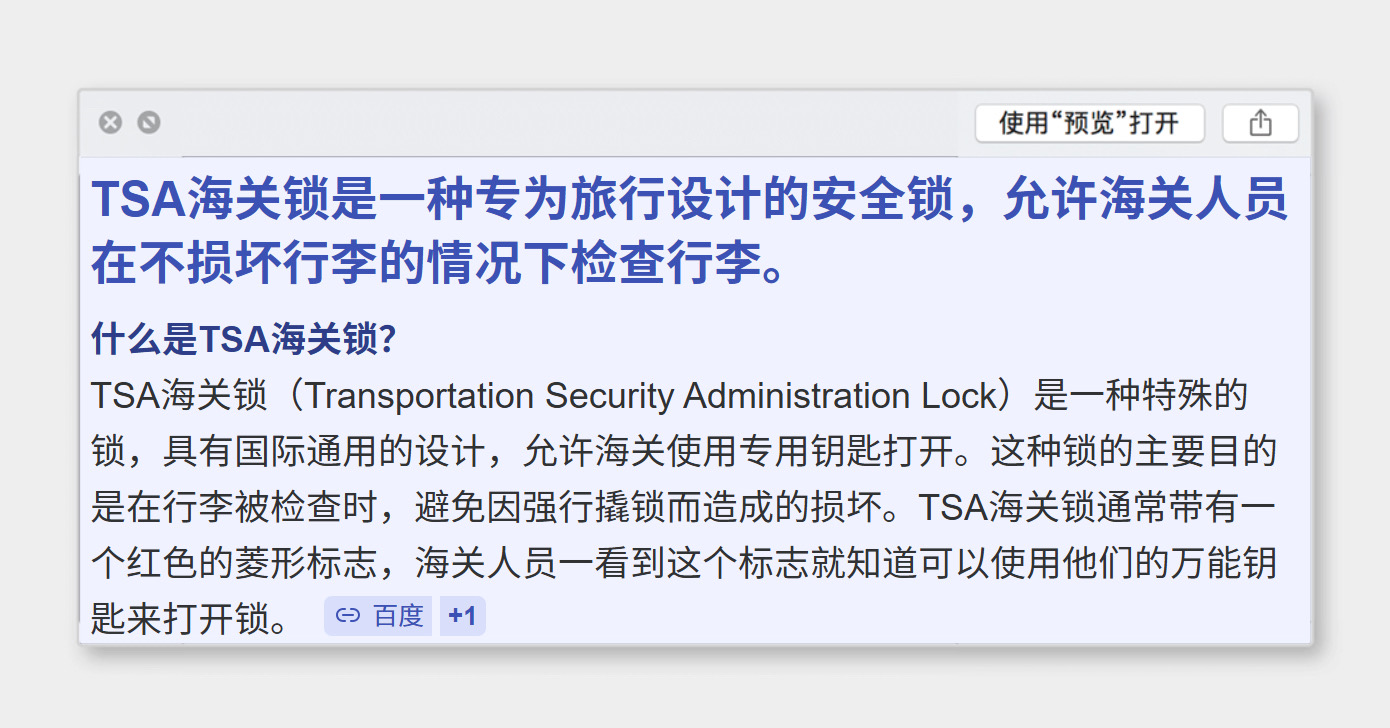The height and width of the screenshot is (728, 1390).
Task: Close the Quick Look preview window
Action: (x=110, y=123)
